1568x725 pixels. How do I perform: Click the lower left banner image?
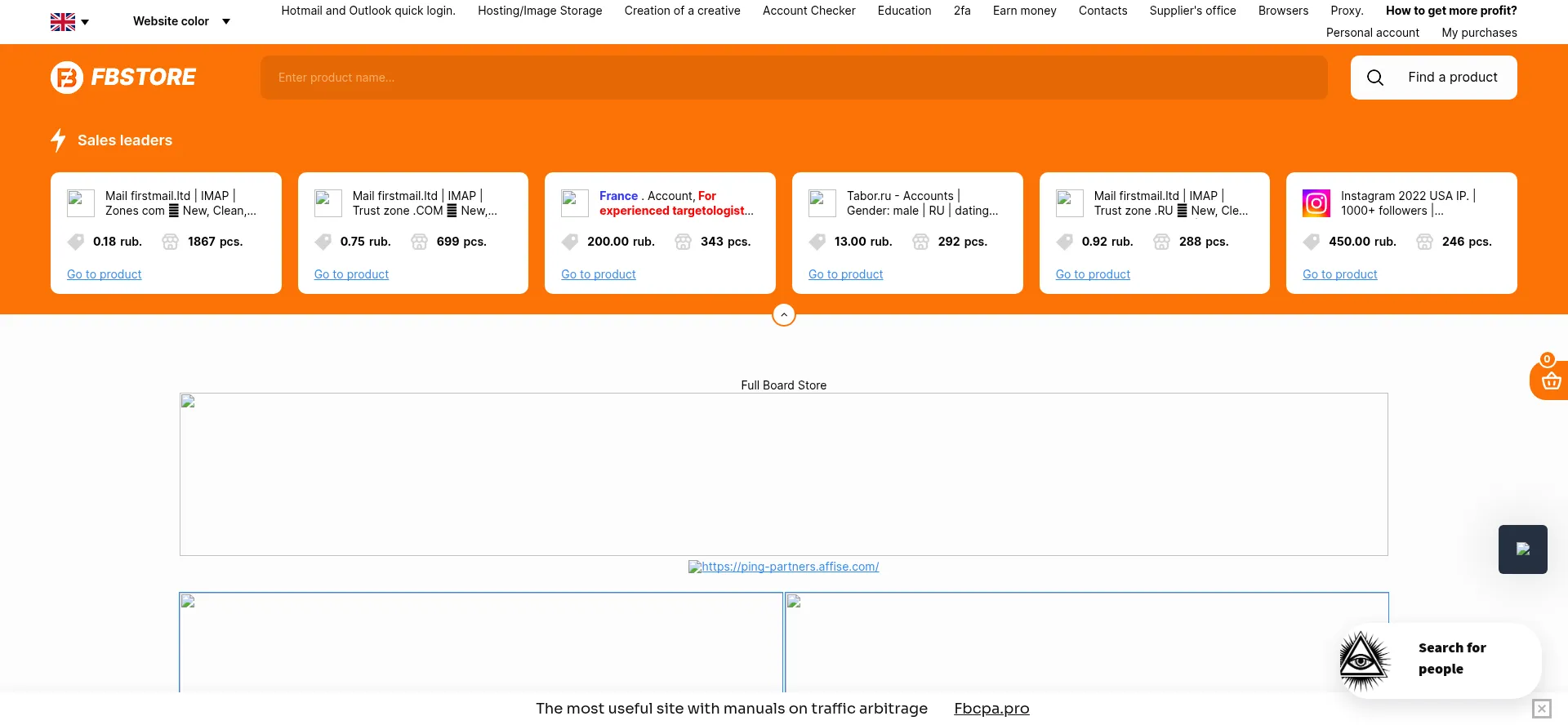(481, 643)
